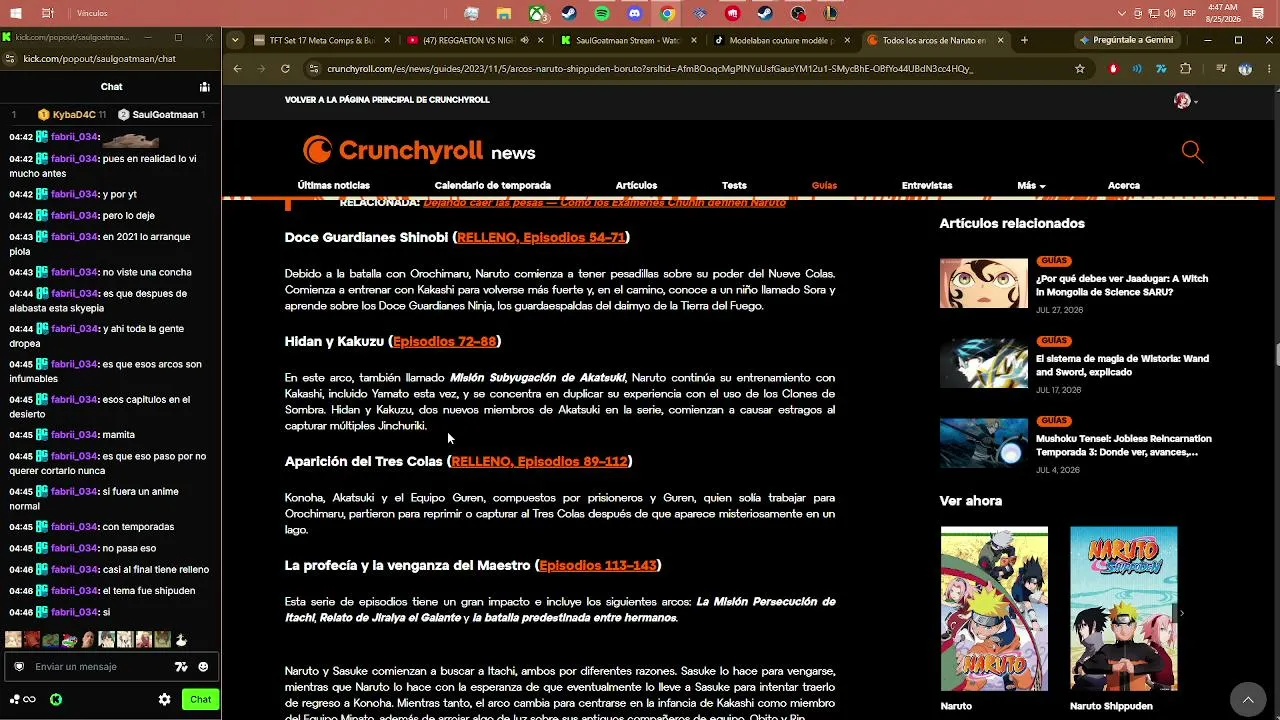Click the RELLENO, Episodios 54-71 link
The height and width of the screenshot is (720, 1280).
coord(541,238)
